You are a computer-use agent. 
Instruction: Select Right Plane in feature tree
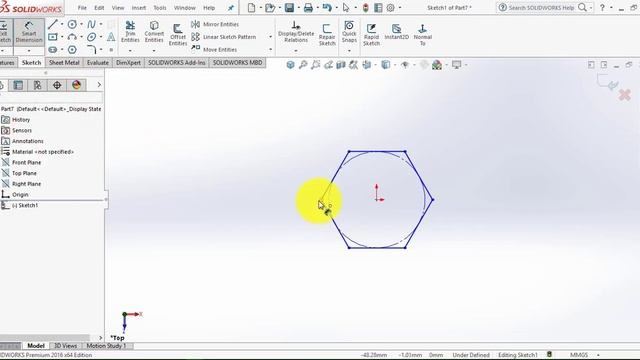tap(27, 184)
